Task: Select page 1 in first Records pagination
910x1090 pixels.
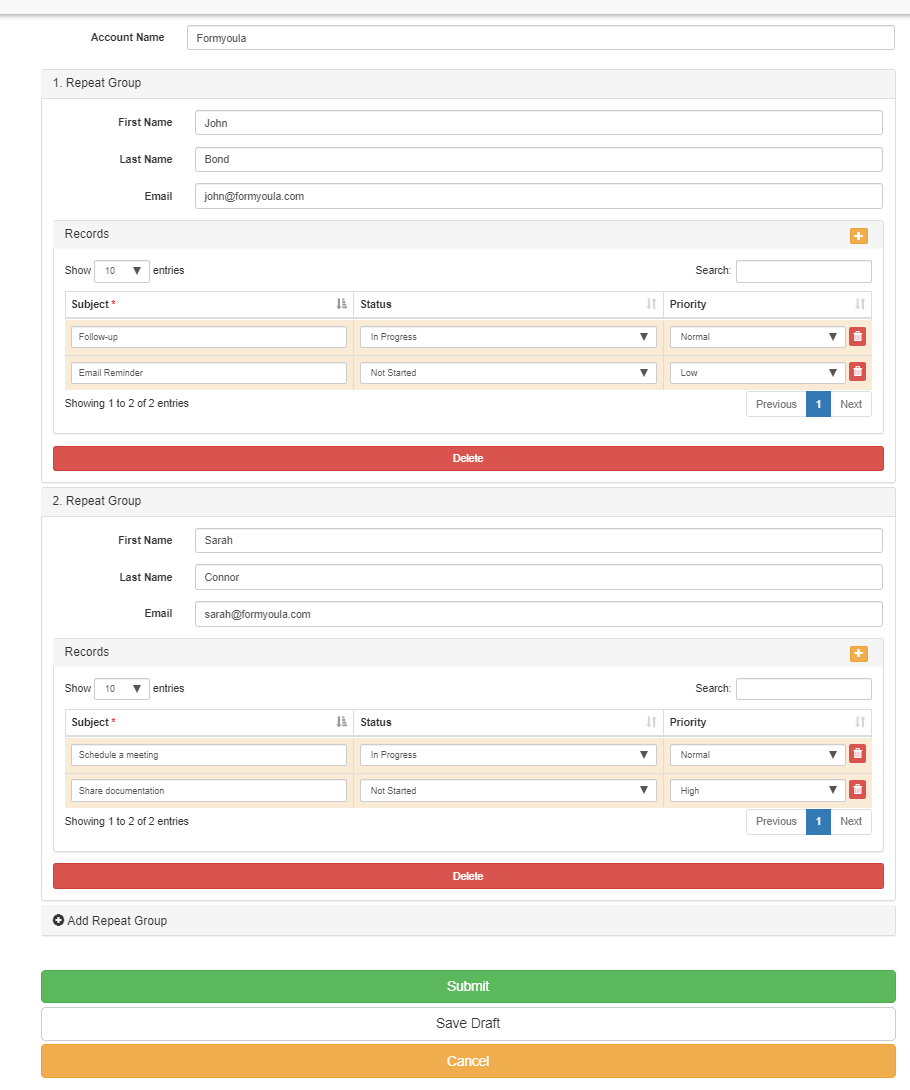Action: [x=818, y=404]
